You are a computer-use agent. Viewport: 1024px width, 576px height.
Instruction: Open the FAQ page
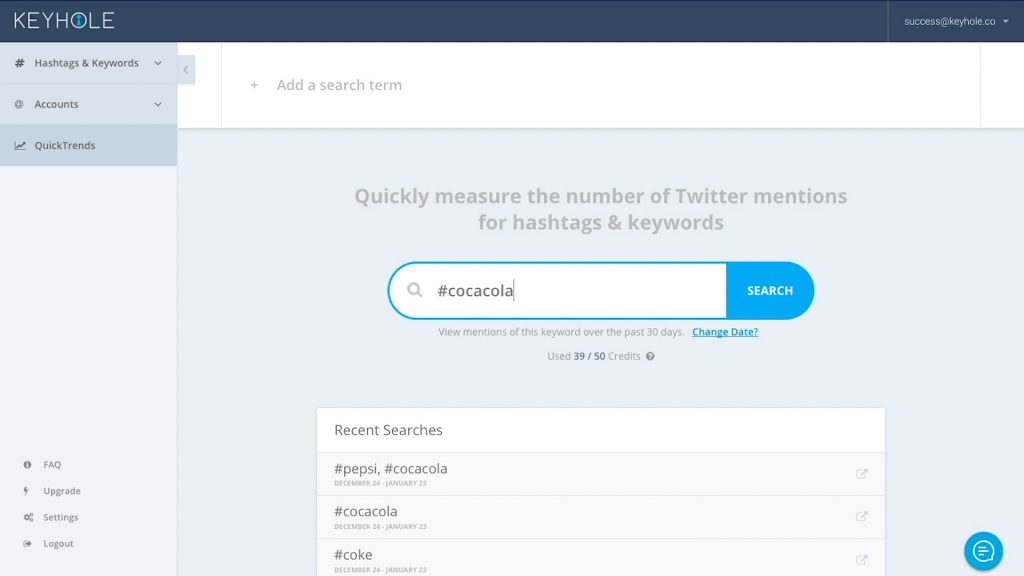(x=52, y=464)
